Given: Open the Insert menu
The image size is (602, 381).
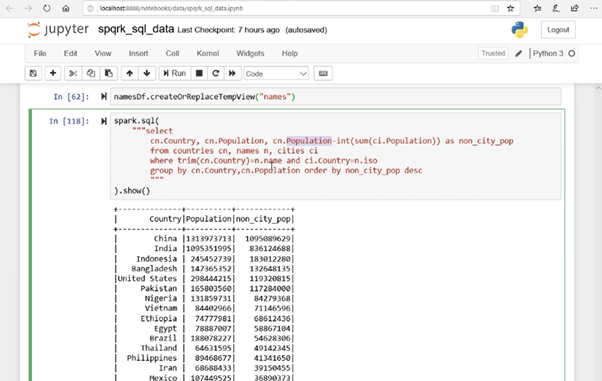Looking at the screenshot, I should click(138, 53).
